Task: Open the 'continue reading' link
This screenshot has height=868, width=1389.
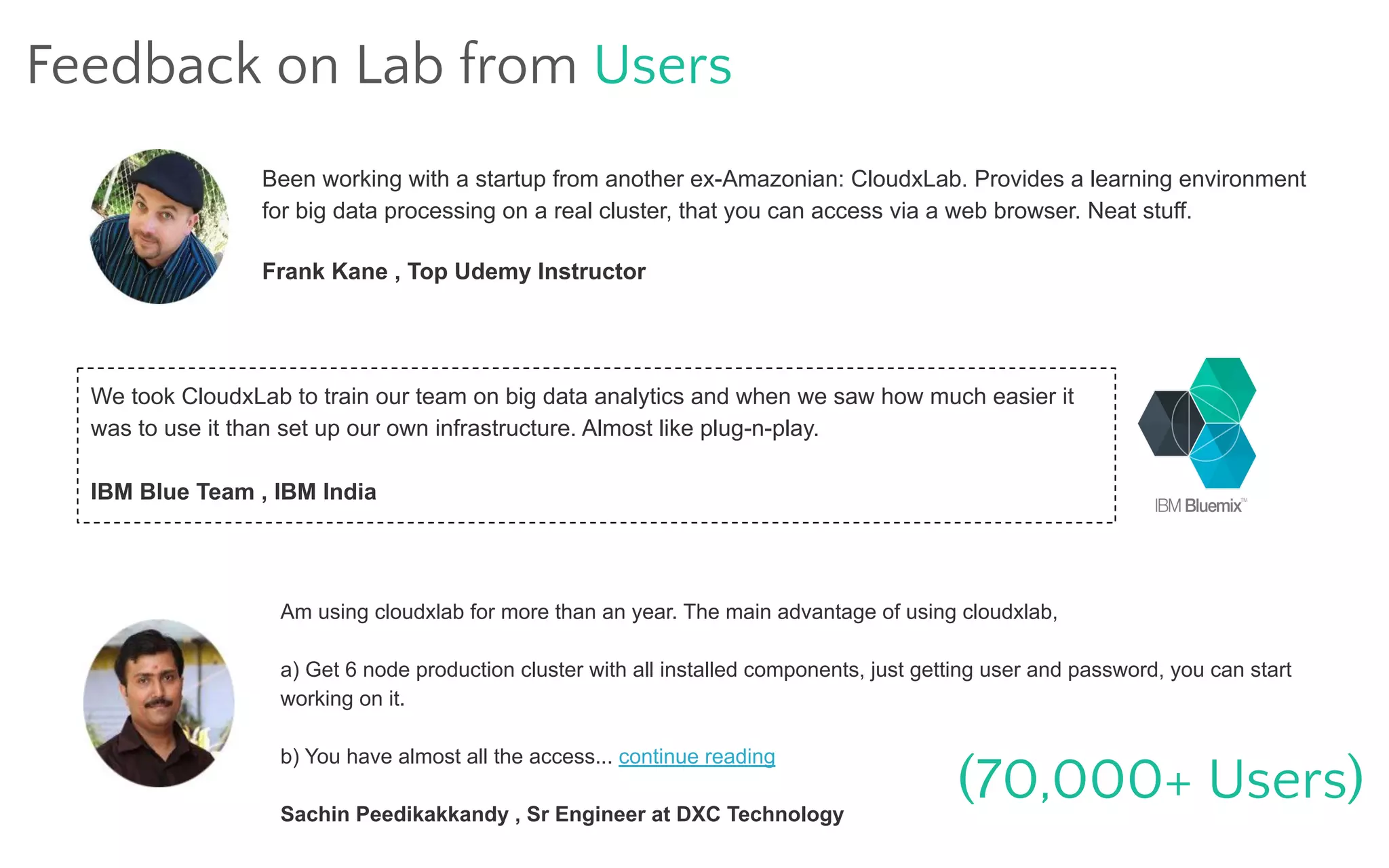Action: click(697, 756)
